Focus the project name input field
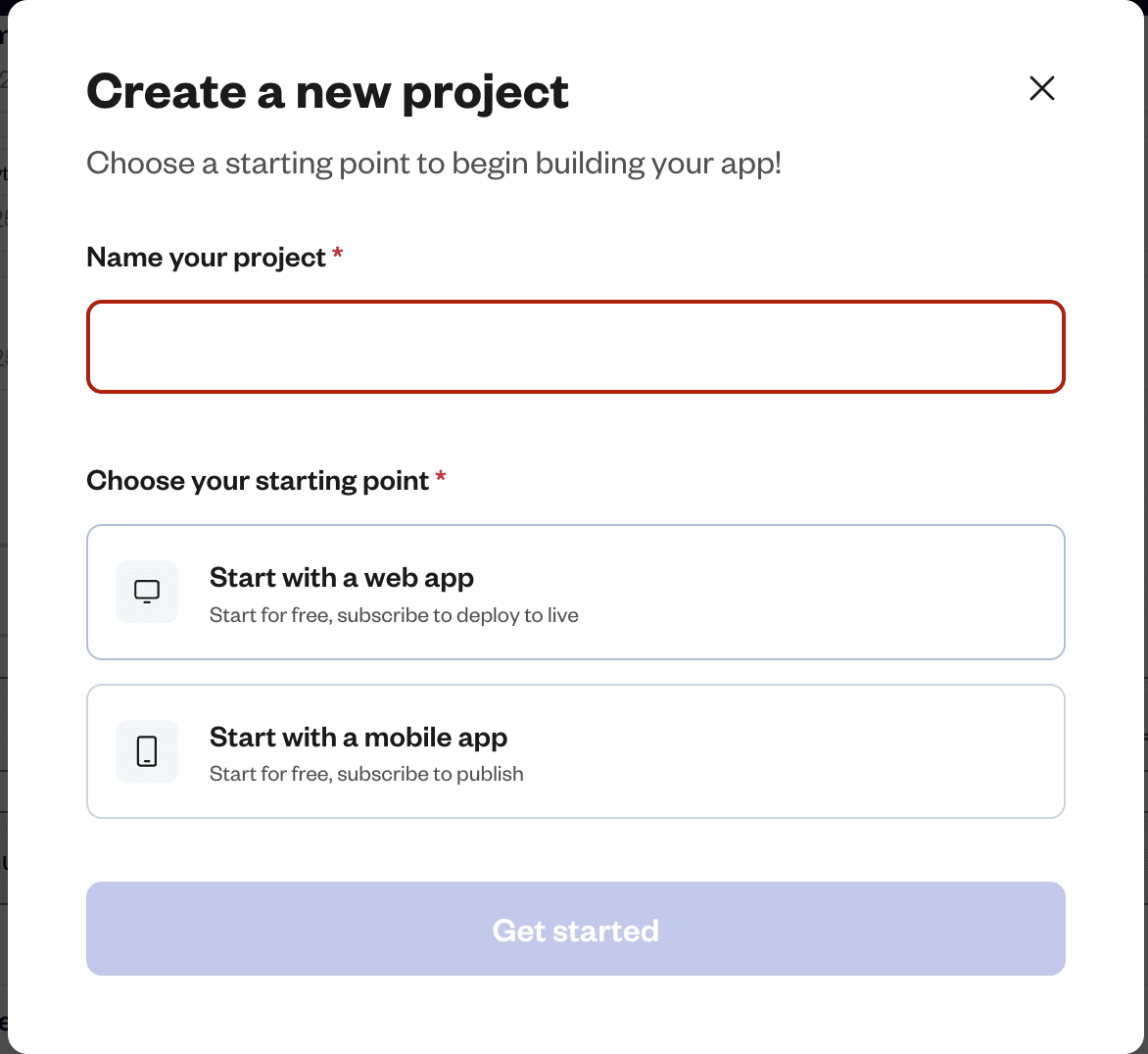 click(x=575, y=346)
